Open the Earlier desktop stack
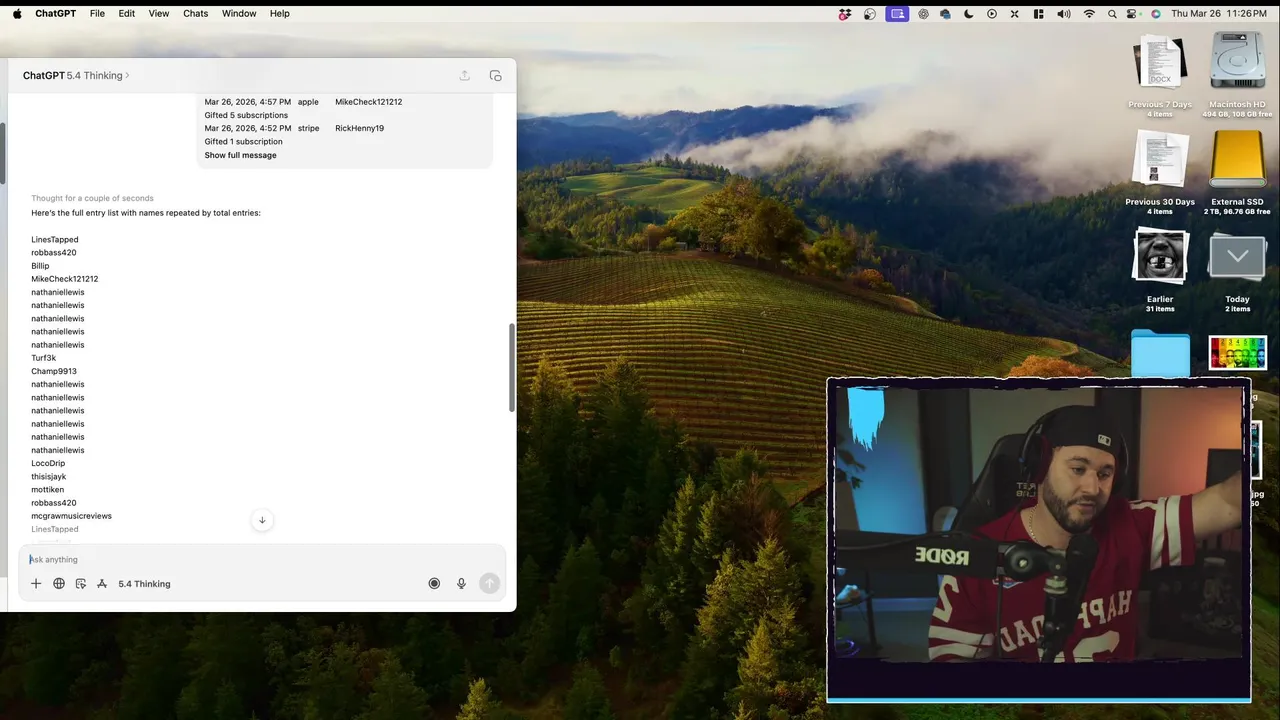The image size is (1280, 720). pos(1160,257)
